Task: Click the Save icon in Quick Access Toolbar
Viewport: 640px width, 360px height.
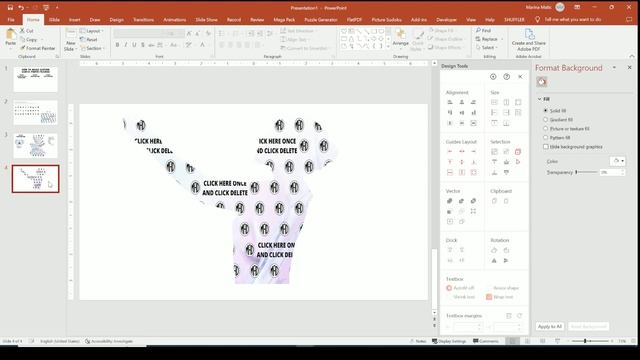Action: pyautogui.click(x=10, y=7)
